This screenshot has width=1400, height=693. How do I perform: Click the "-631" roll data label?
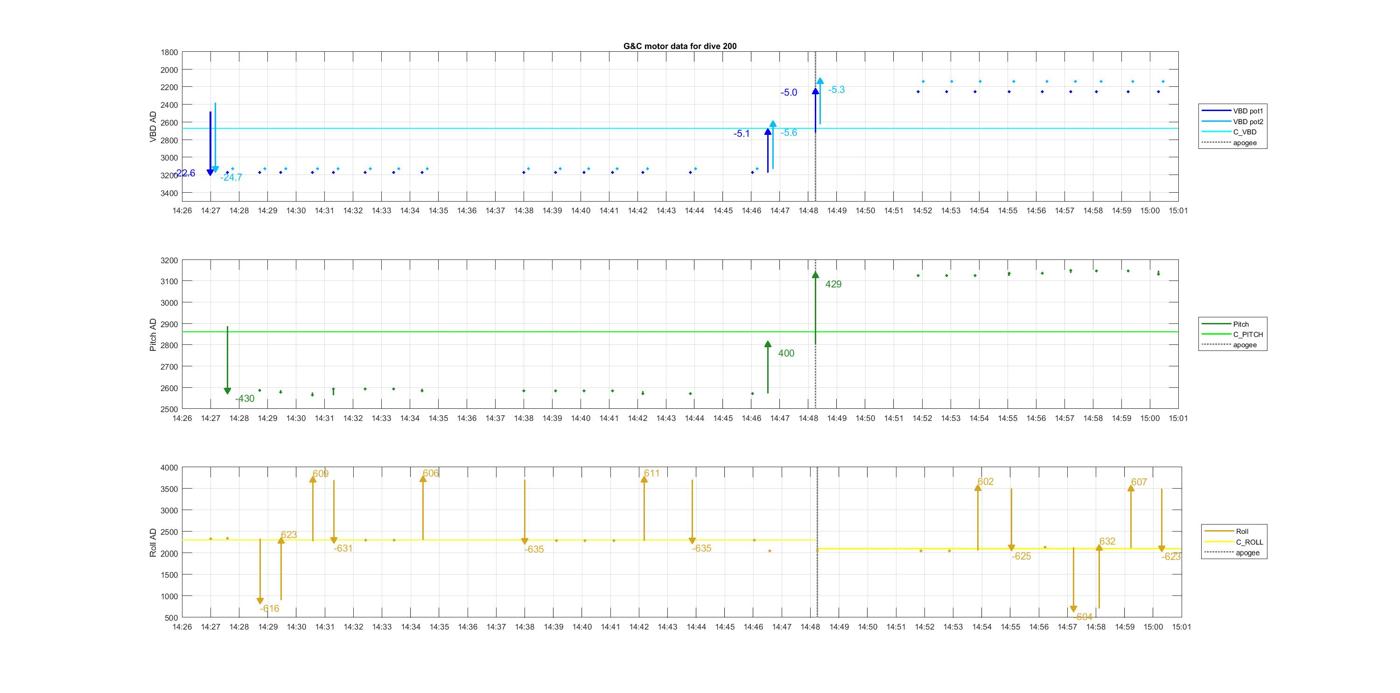click(343, 548)
